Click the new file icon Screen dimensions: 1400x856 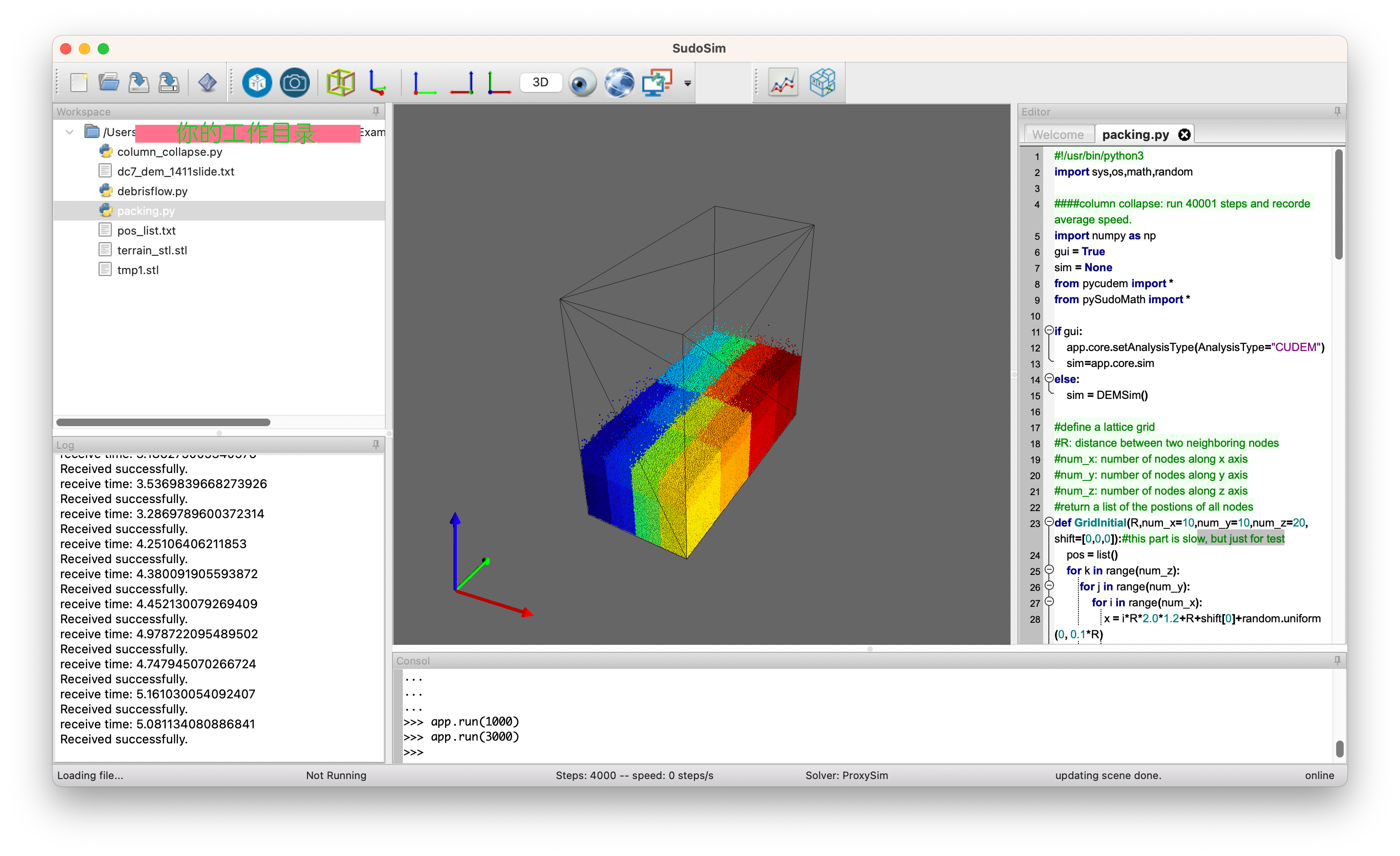(78, 83)
